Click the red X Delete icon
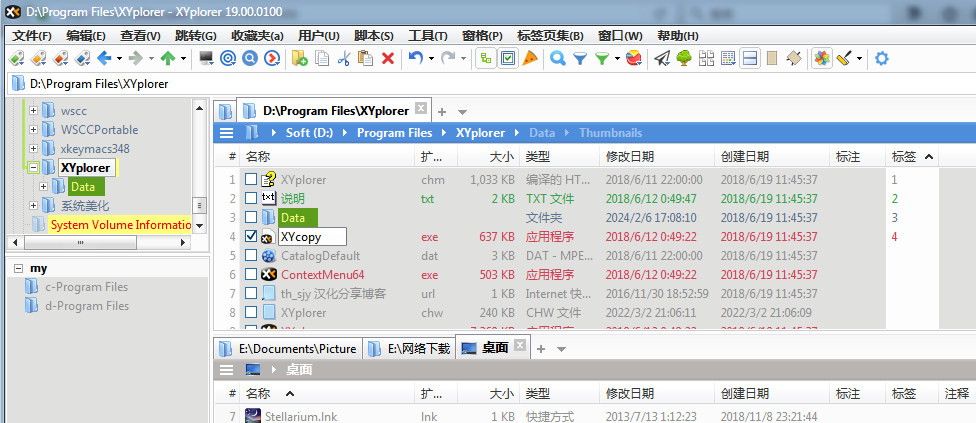Image resolution: width=976 pixels, height=423 pixels. point(388,58)
